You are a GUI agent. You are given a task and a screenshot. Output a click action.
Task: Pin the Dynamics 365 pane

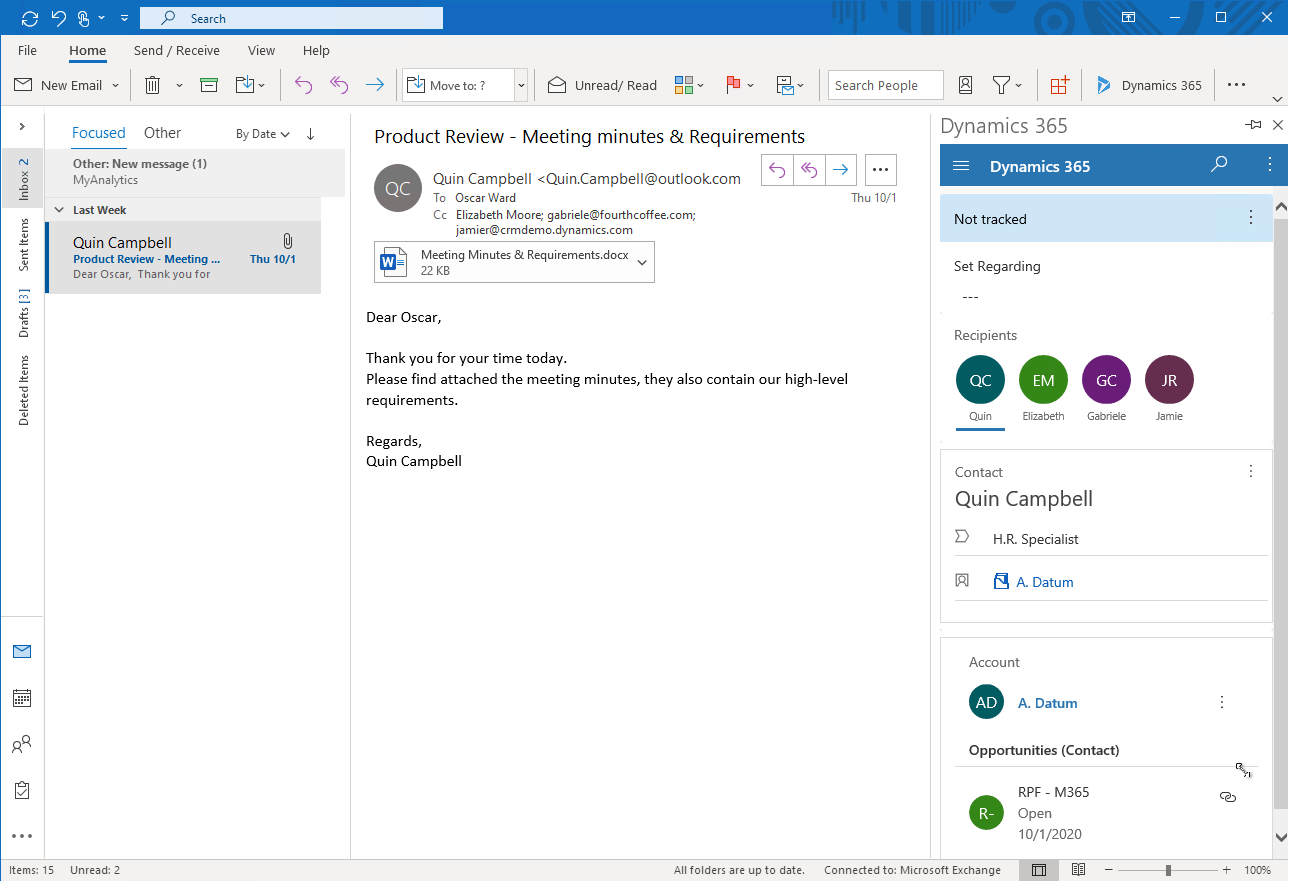1253,125
